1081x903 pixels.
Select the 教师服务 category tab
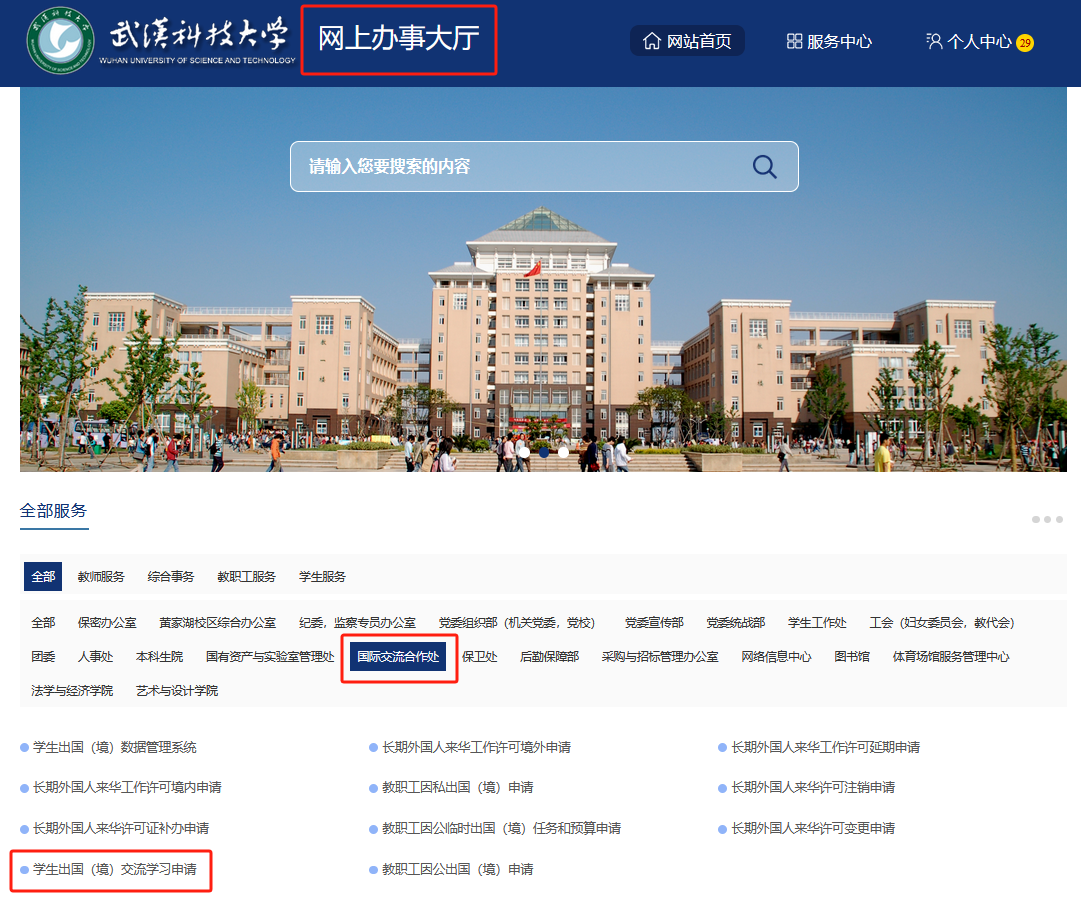101,577
